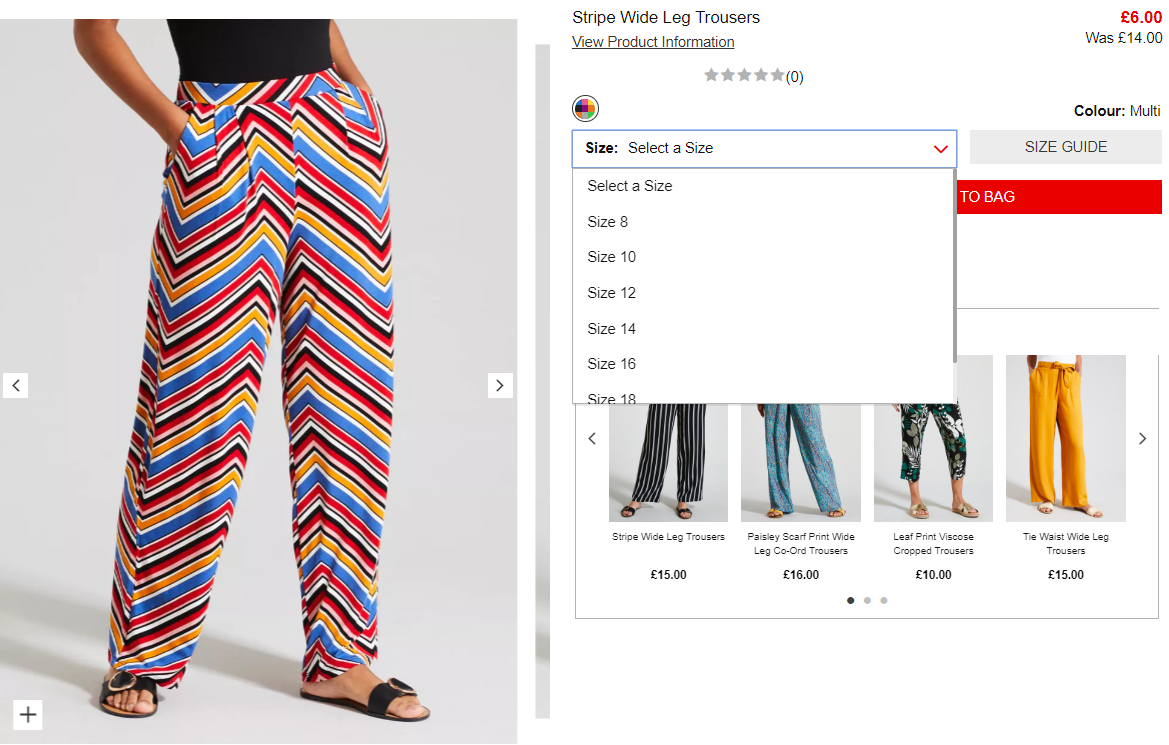Collapse the Size dropdown via red chevron

940,149
